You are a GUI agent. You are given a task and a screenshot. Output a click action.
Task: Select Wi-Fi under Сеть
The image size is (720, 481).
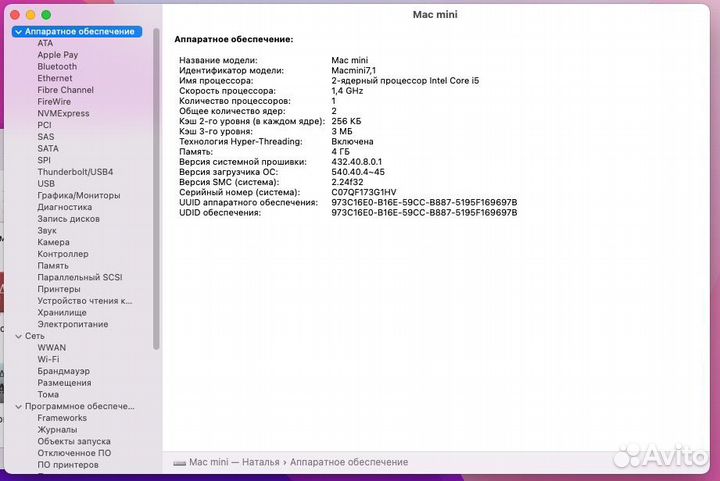coord(48,359)
